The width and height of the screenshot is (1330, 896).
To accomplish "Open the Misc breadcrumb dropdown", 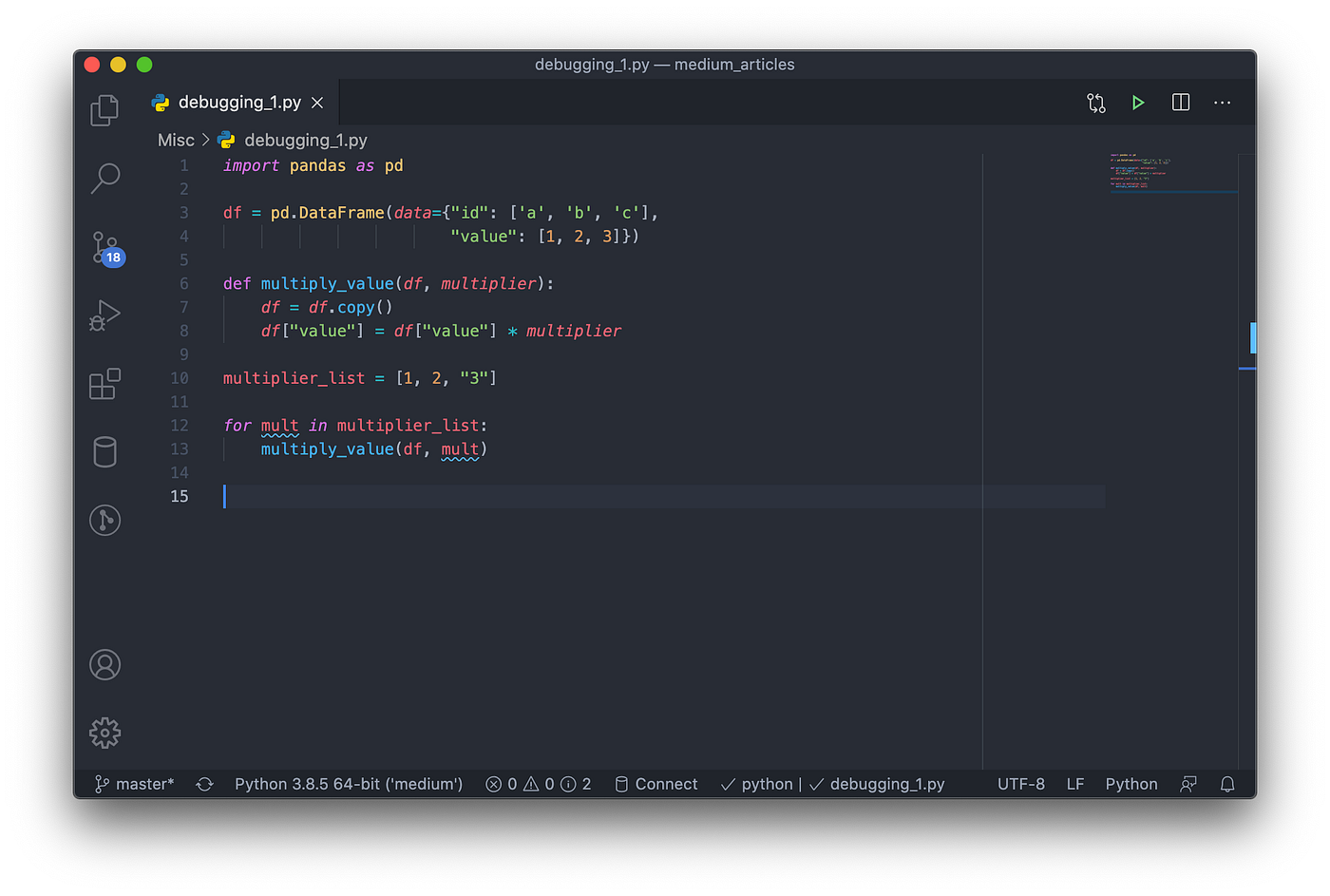I will coord(176,139).
